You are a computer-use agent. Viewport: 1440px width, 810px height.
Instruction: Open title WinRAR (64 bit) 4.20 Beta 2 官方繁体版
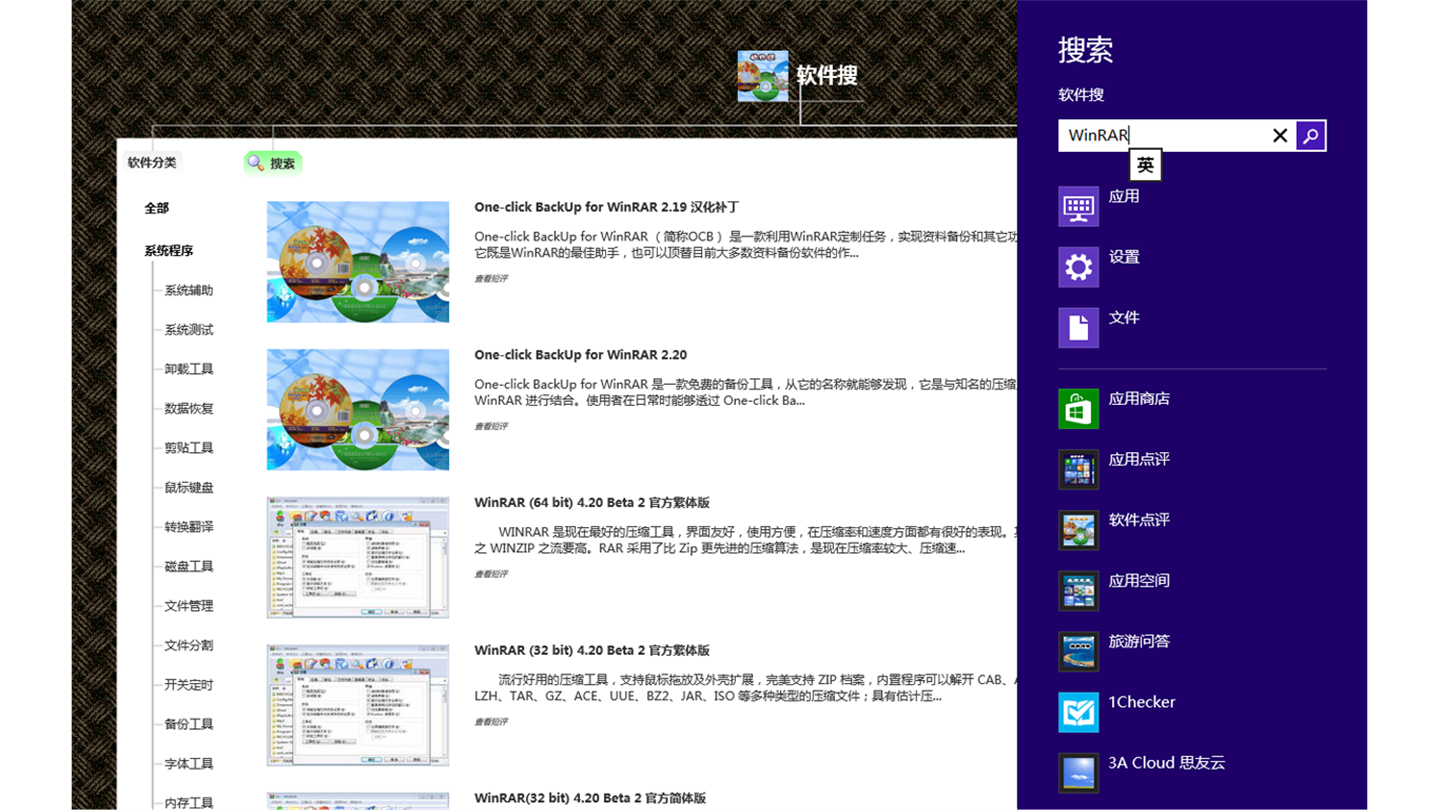pyautogui.click(x=592, y=503)
